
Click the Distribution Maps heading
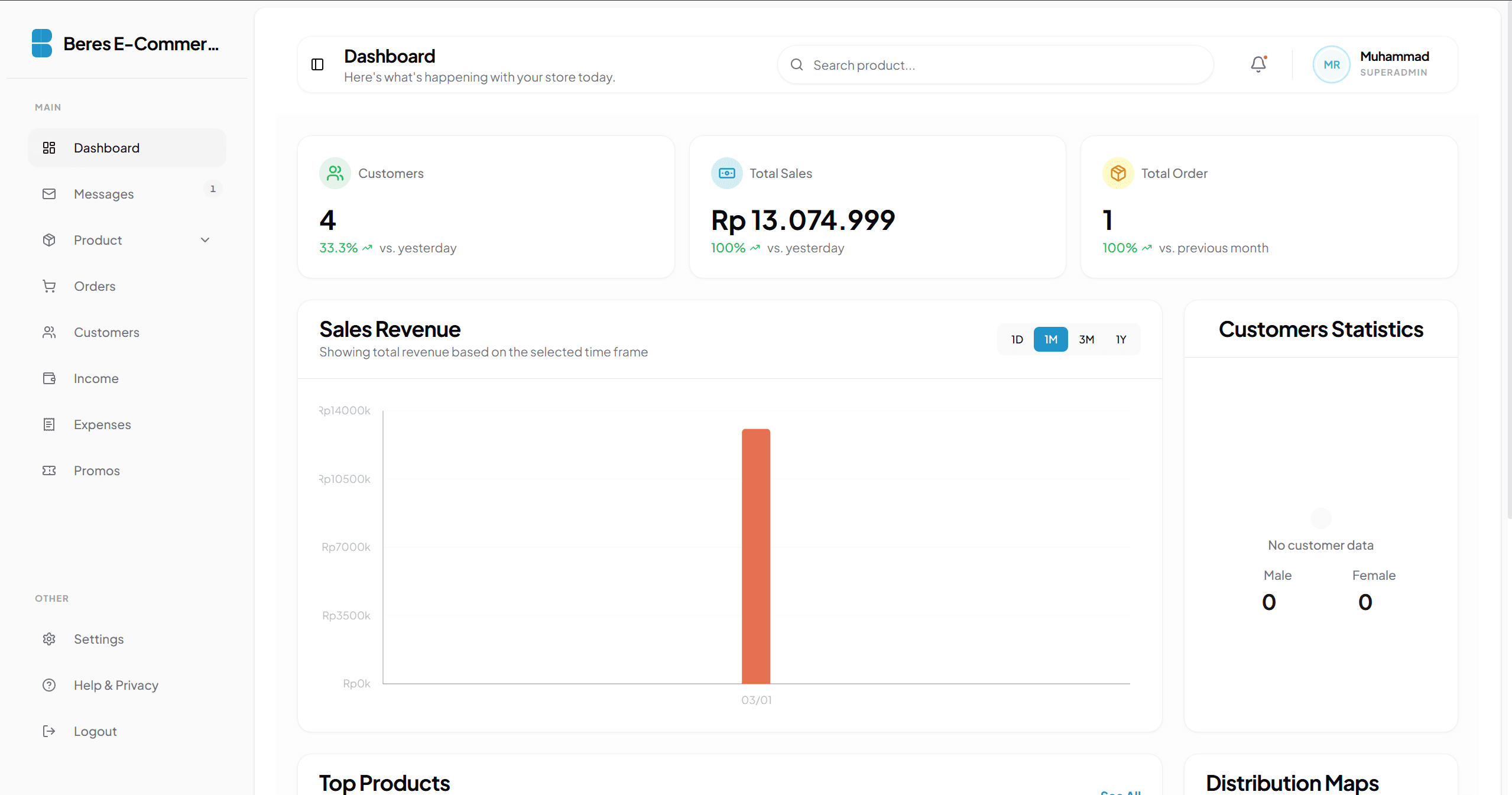(x=1292, y=783)
